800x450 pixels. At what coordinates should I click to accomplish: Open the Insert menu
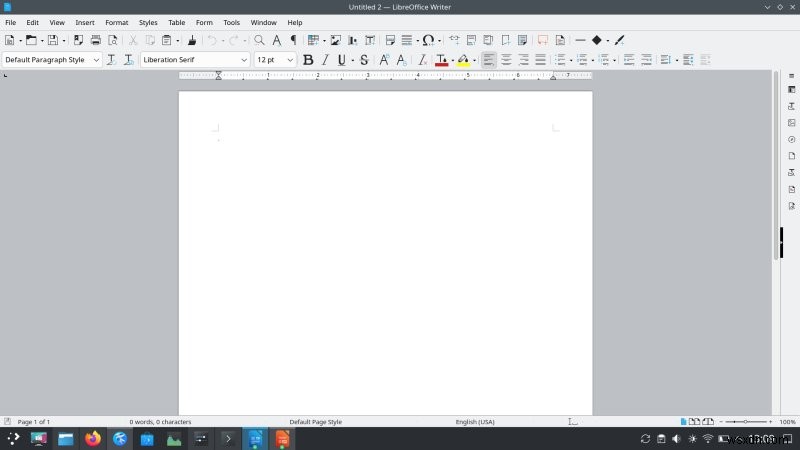[x=85, y=22]
